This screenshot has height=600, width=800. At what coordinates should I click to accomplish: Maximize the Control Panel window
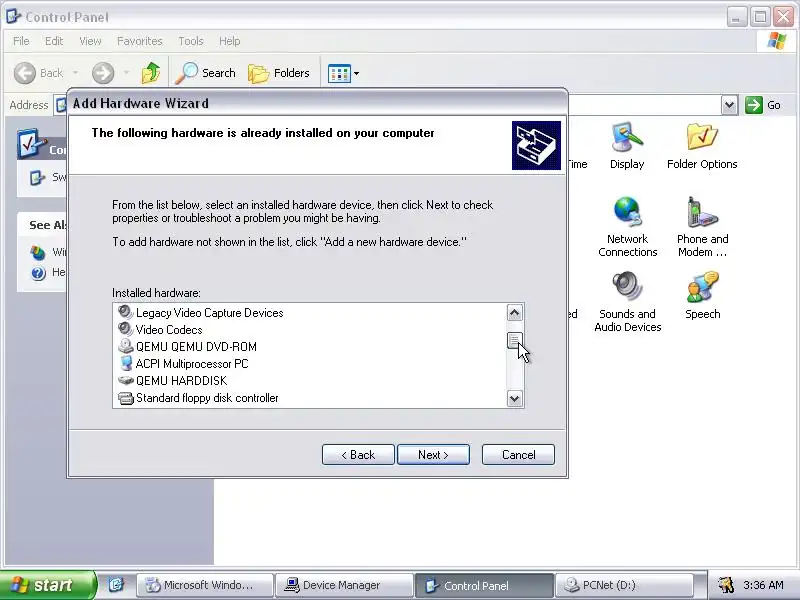click(x=760, y=17)
